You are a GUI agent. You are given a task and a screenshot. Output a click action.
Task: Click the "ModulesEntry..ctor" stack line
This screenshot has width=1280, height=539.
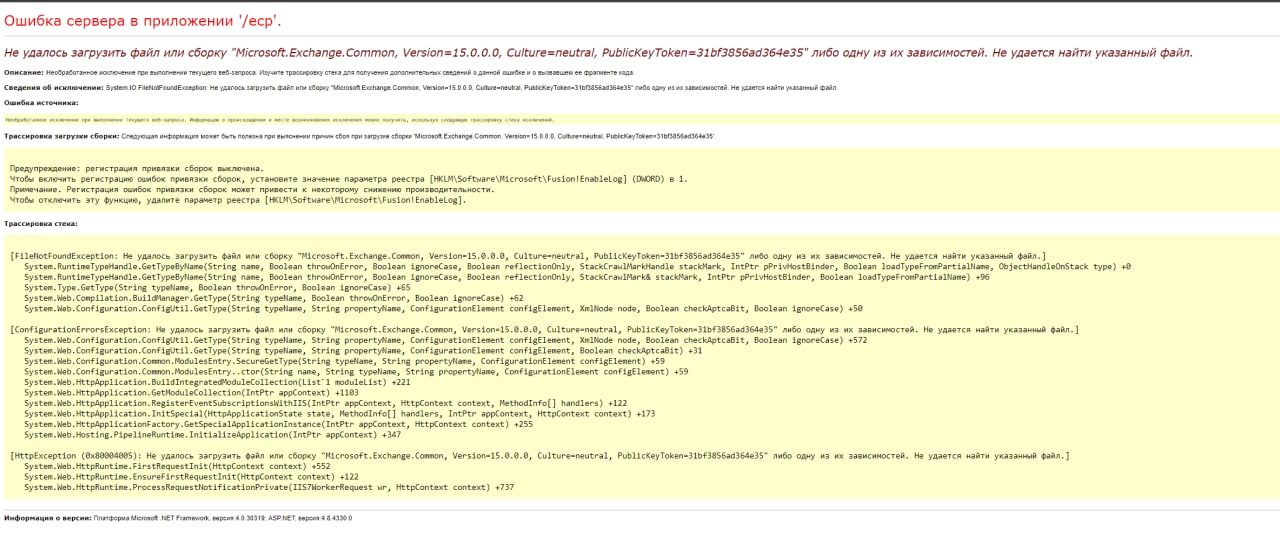(x=356, y=372)
